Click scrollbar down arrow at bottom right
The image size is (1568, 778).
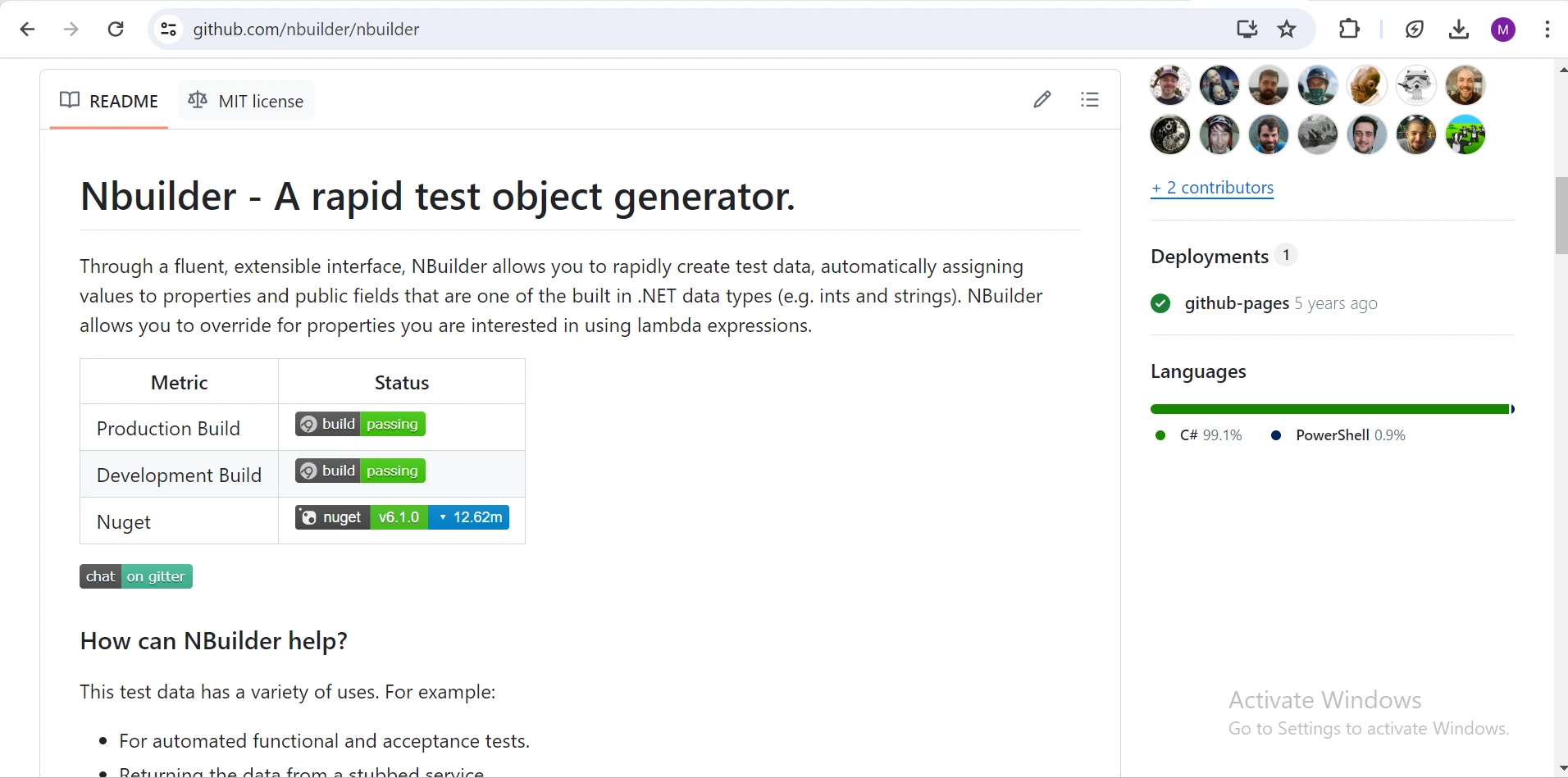click(1562, 769)
